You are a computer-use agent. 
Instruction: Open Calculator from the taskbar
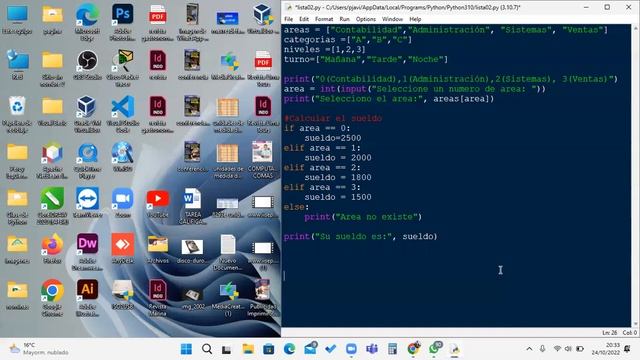pos(393,349)
